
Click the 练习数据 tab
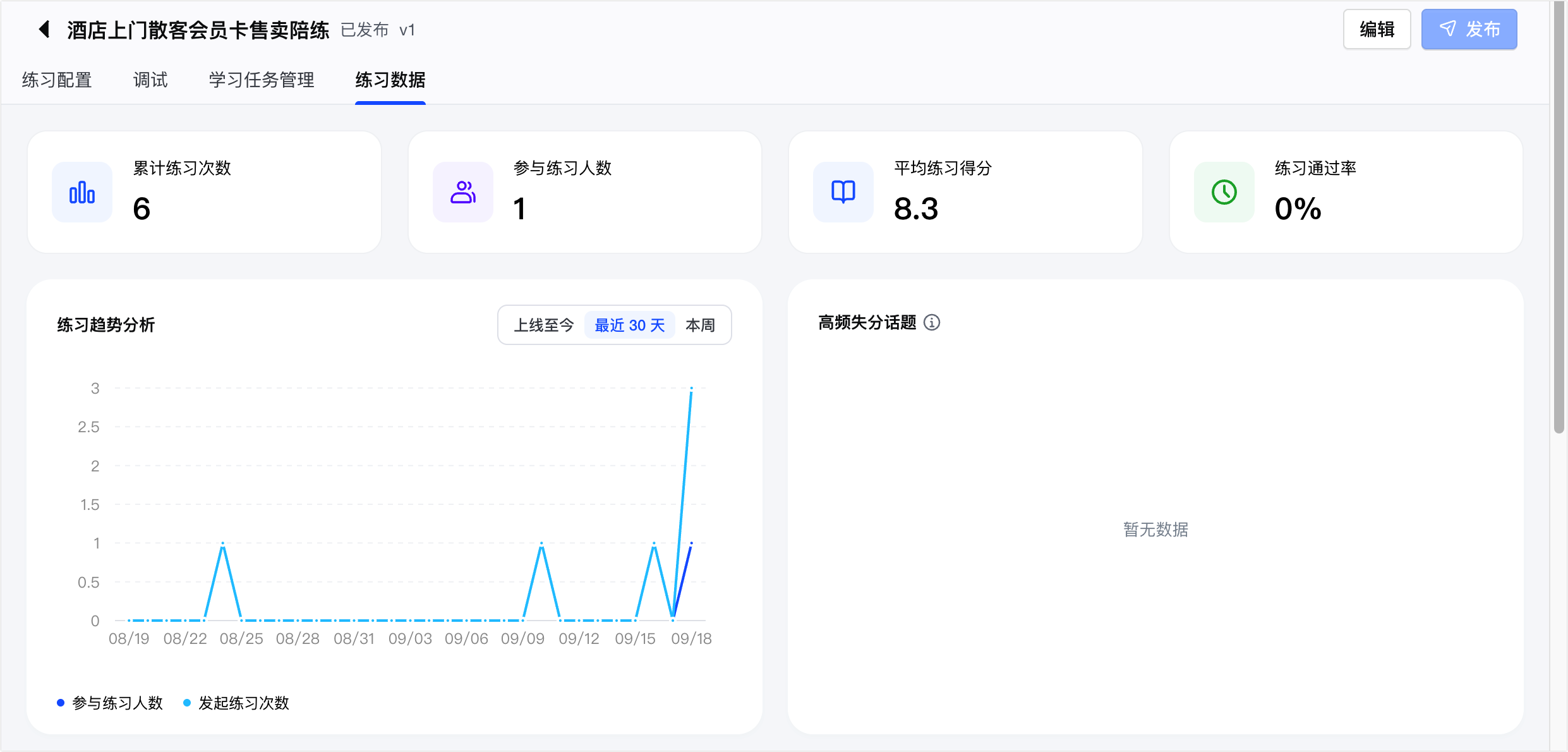390,80
